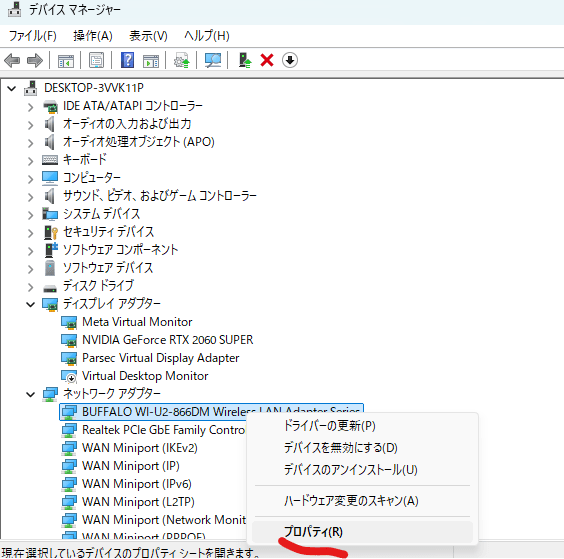The width and height of the screenshot is (564, 559).
Task: Select WAN Miniport (Network Monitor)
Action: tap(164, 520)
